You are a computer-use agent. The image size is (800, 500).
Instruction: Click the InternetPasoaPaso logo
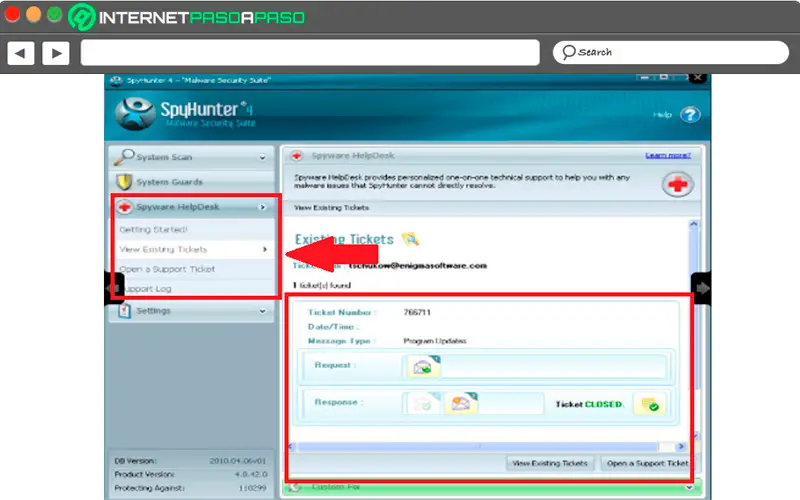pyautogui.click(x=187, y=17)
